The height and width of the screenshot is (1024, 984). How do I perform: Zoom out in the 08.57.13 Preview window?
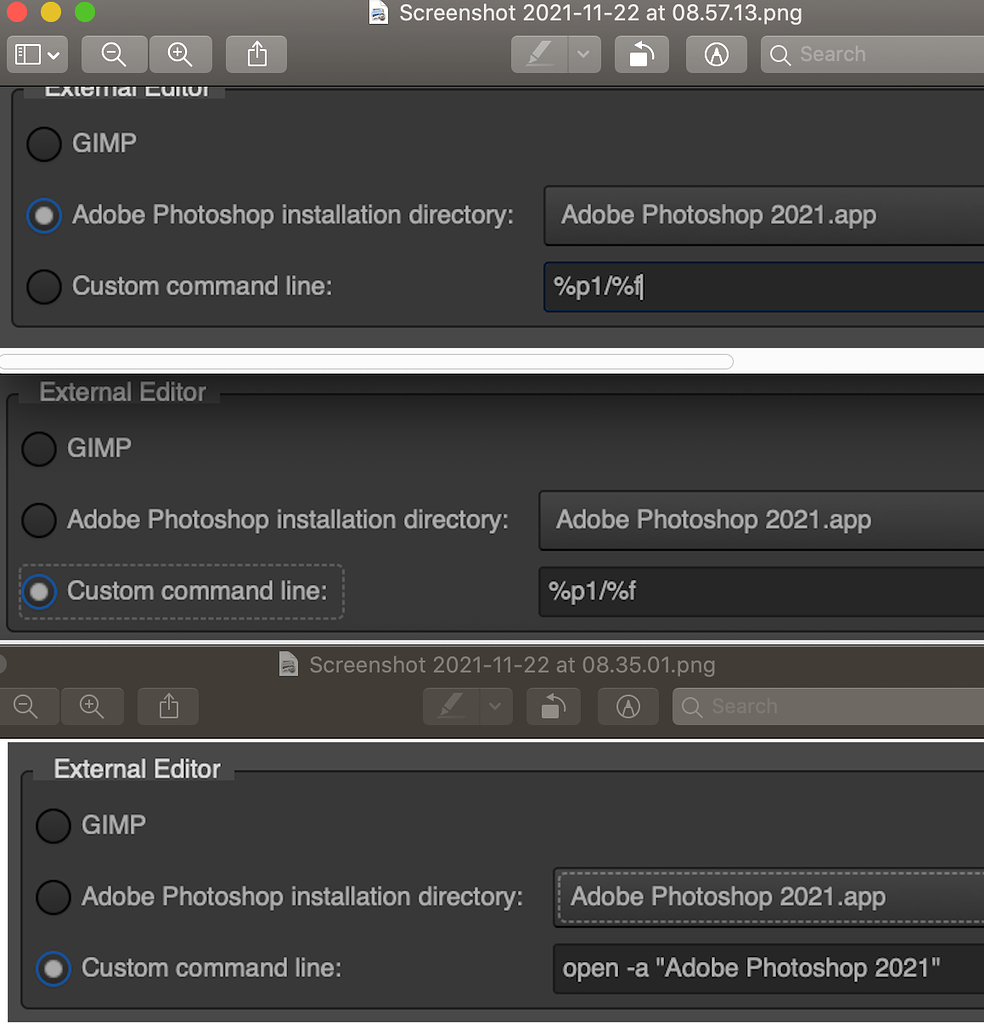click(114, 54)
